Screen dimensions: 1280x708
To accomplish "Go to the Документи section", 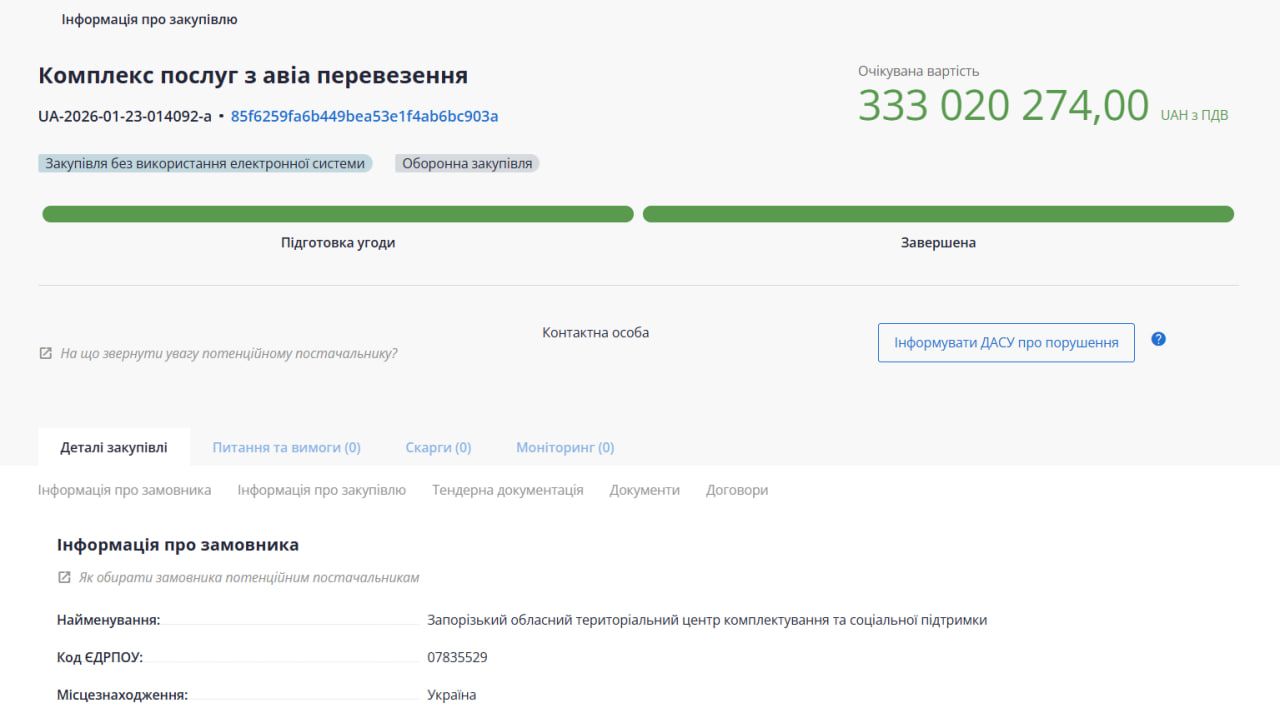I will click(644, 490).
